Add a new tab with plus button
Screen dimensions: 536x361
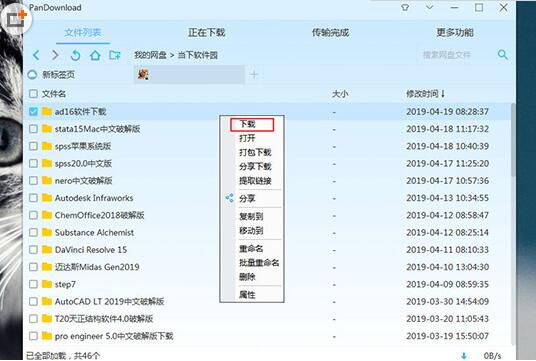(254, 75)
